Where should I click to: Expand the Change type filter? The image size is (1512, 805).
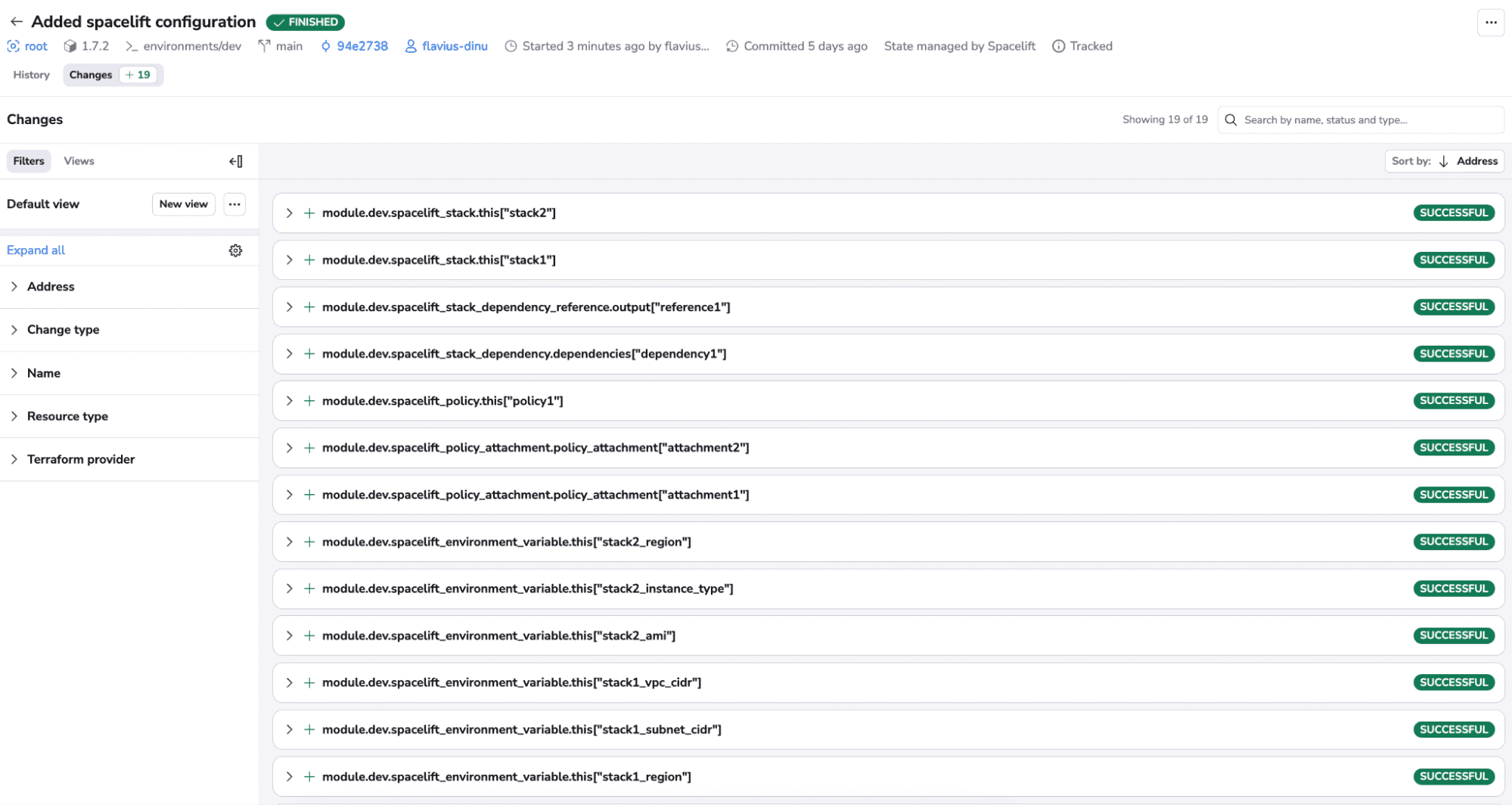coord(129,330)
